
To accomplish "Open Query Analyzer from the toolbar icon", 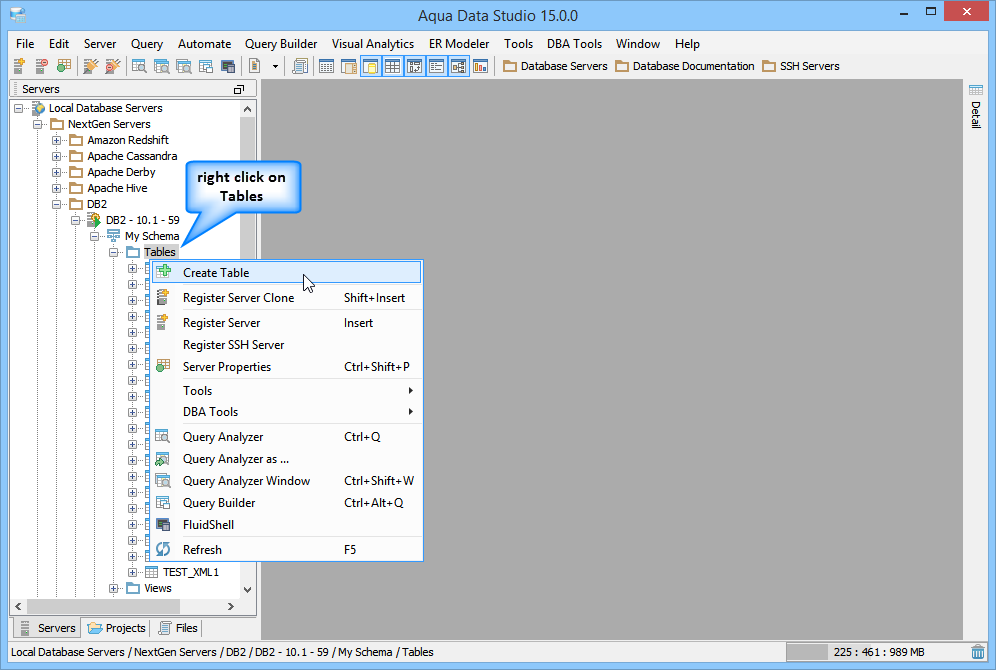I will (x=139, y=65).
